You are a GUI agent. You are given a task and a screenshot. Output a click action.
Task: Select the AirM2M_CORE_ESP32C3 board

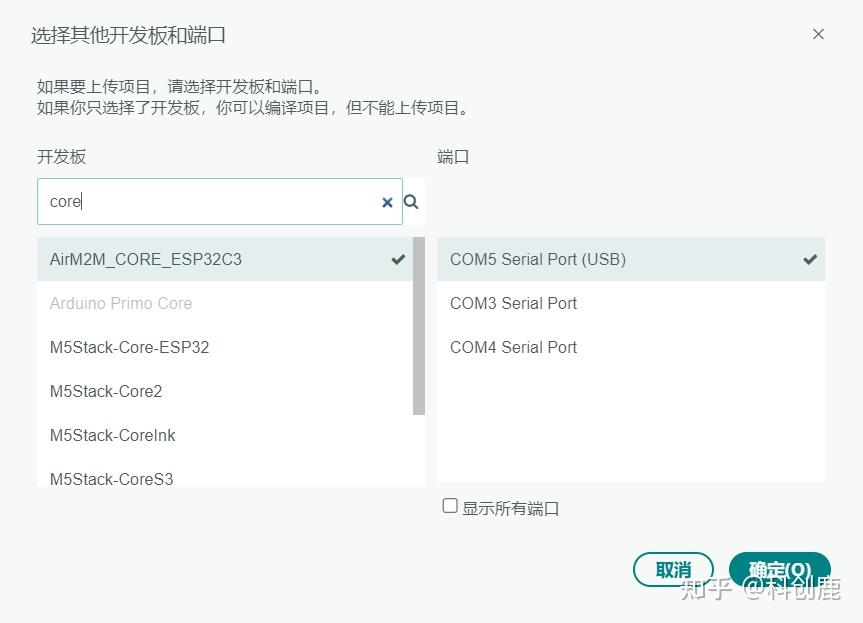[x=146, y=259]
